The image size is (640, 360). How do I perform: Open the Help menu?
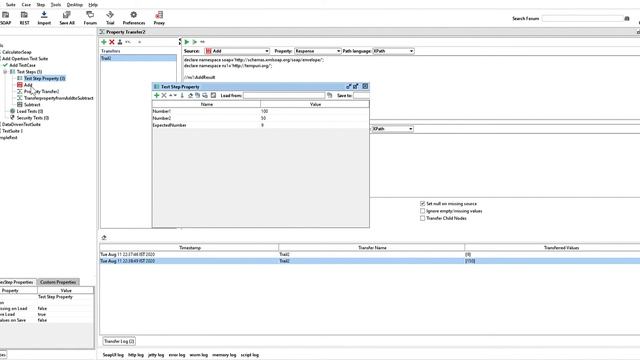[x=93, y=5]
